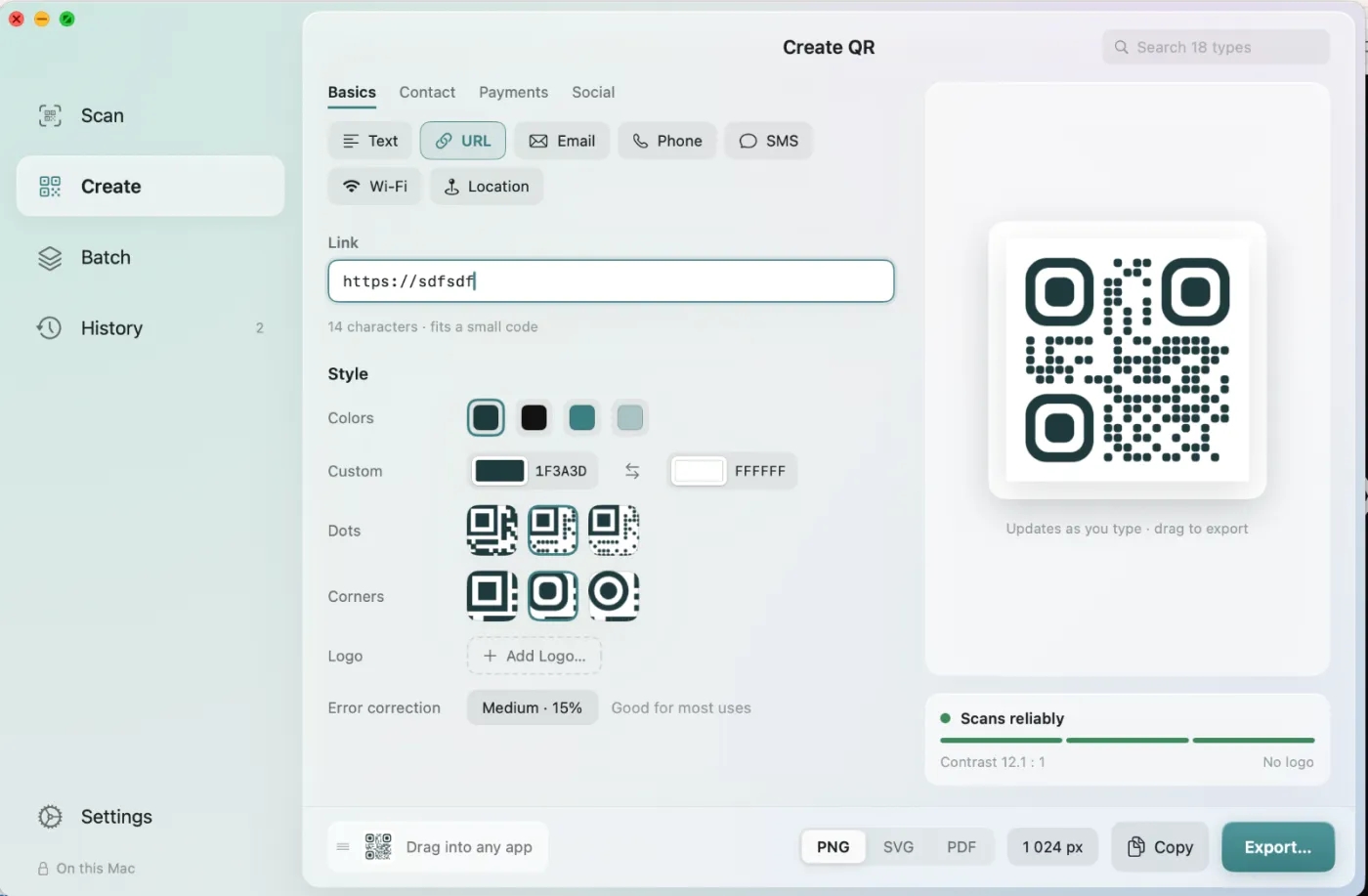This screenshot has height=896, width=1368.
Task: Select the rounded dots style
Action: 553,531
